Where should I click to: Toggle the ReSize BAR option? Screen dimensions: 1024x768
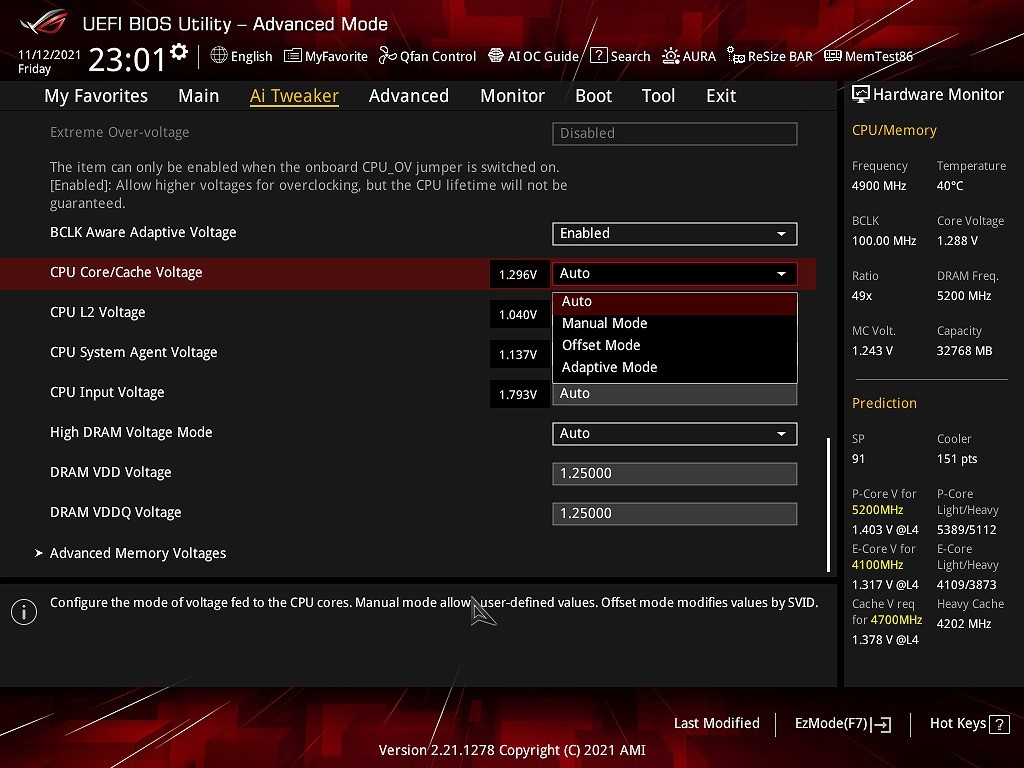pos(769,57)
